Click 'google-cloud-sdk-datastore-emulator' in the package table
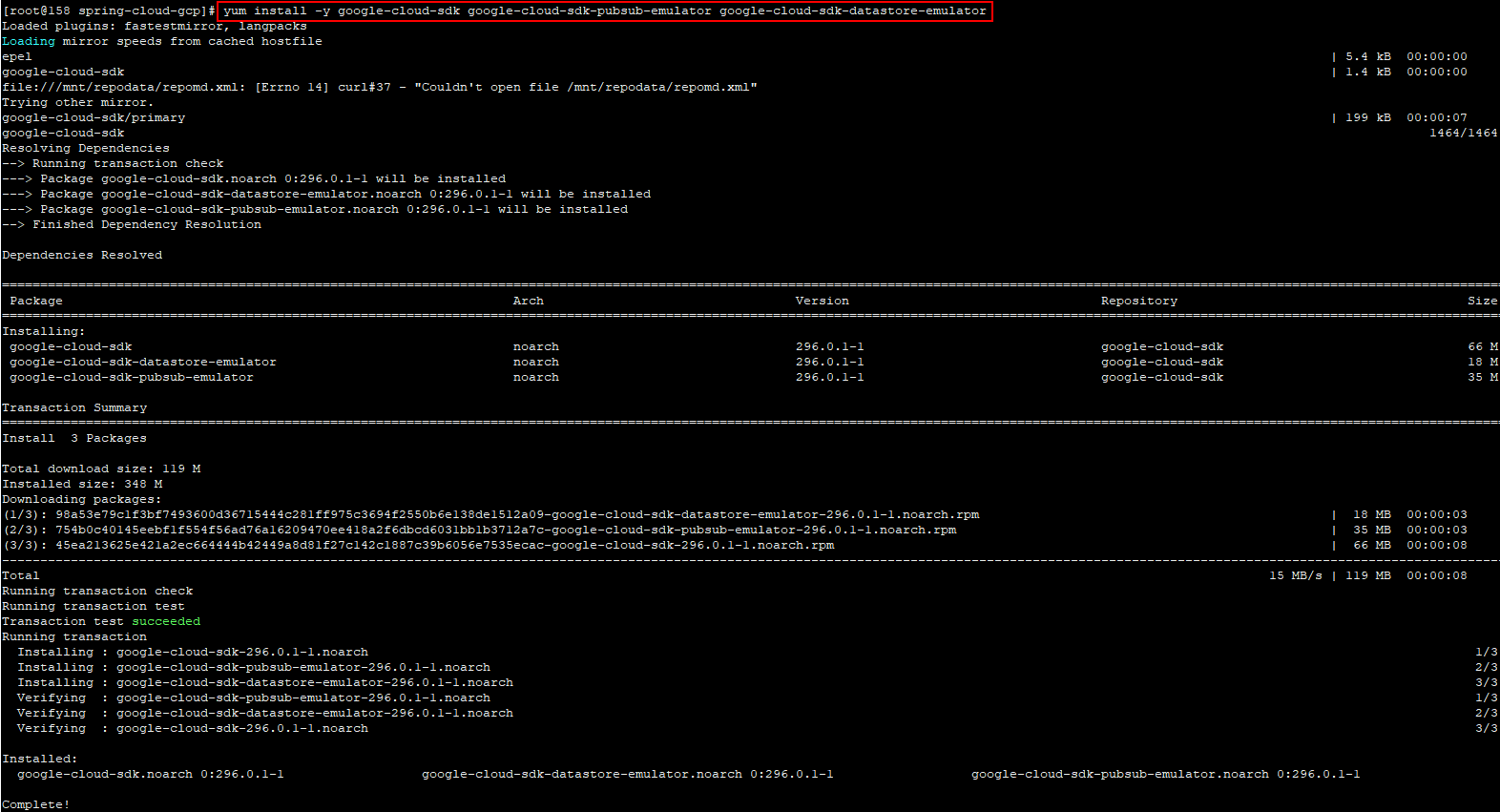This screenshot has height=812, width=1500. (143, 363)
